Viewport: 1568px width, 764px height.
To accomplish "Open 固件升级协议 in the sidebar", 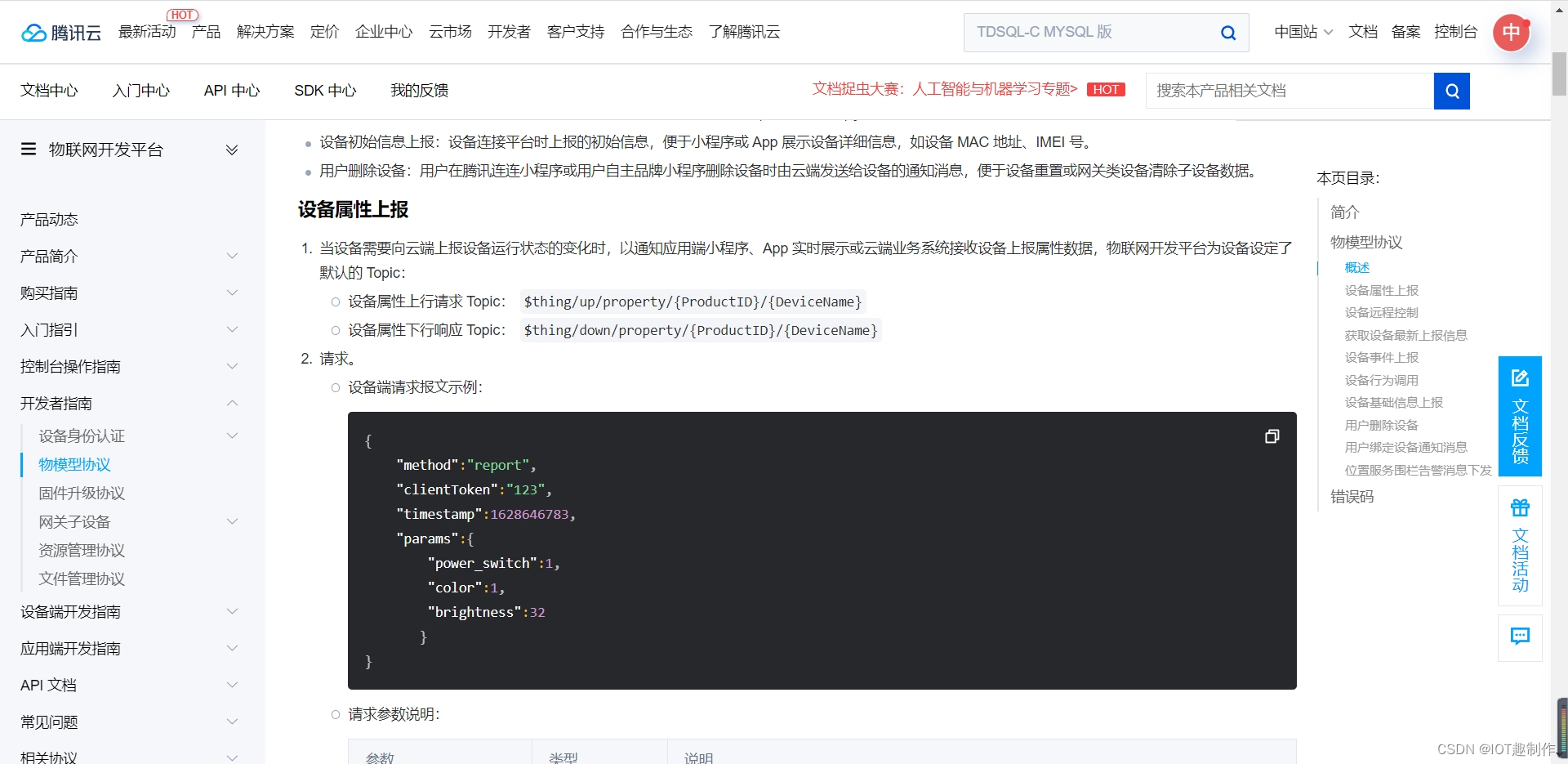I will click(x=82, y=493).
